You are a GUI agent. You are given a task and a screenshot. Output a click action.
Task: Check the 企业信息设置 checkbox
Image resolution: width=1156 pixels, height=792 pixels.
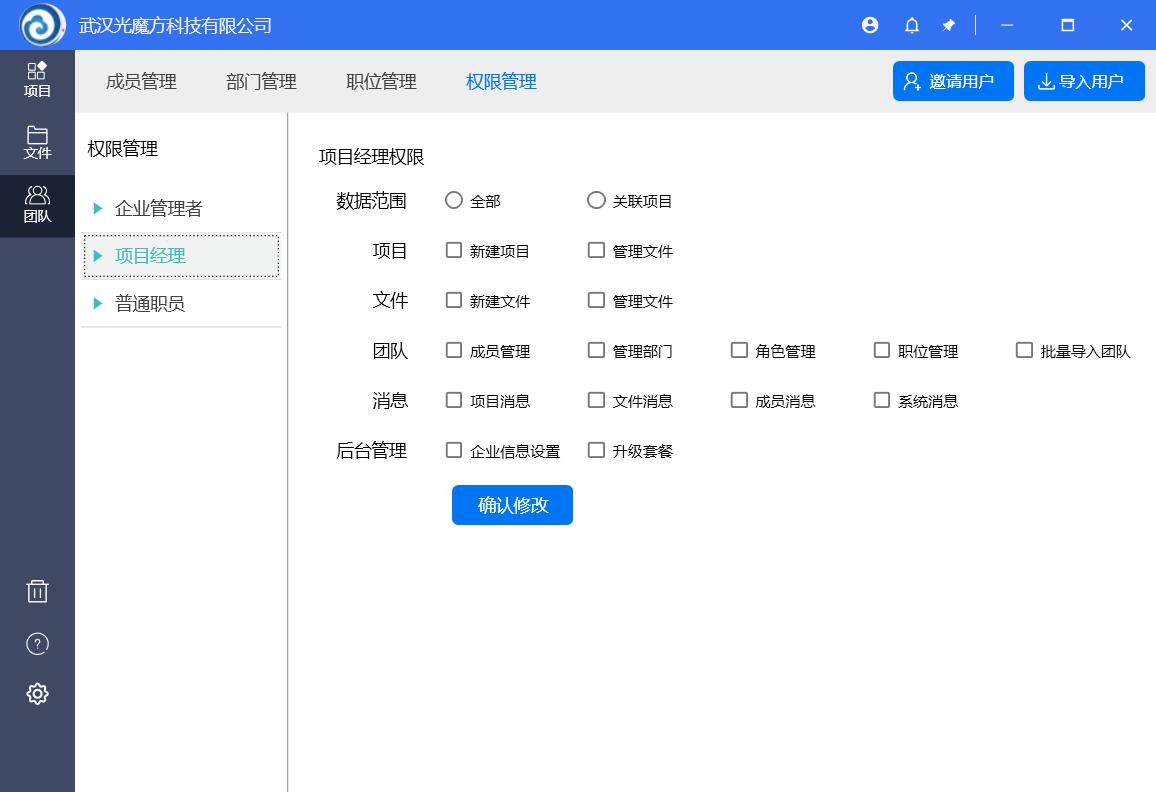click(x=453, y=450)
